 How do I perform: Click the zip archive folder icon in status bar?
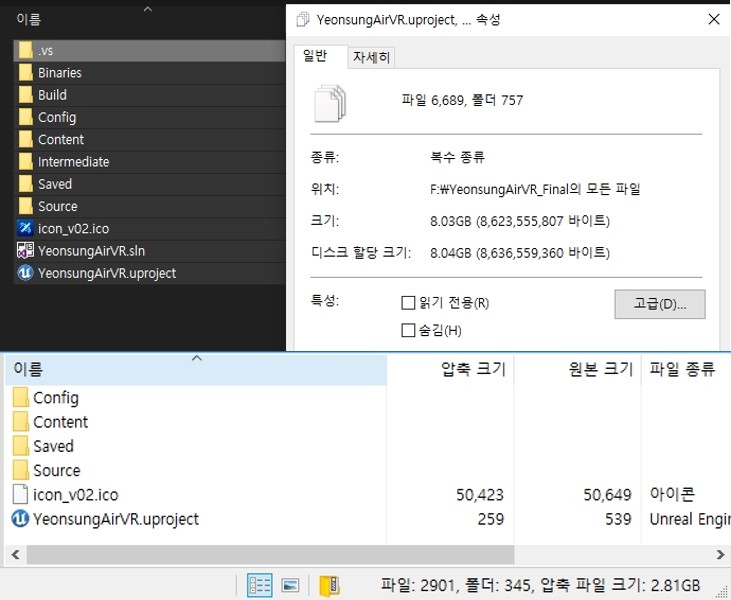click(x=329, y=586)
